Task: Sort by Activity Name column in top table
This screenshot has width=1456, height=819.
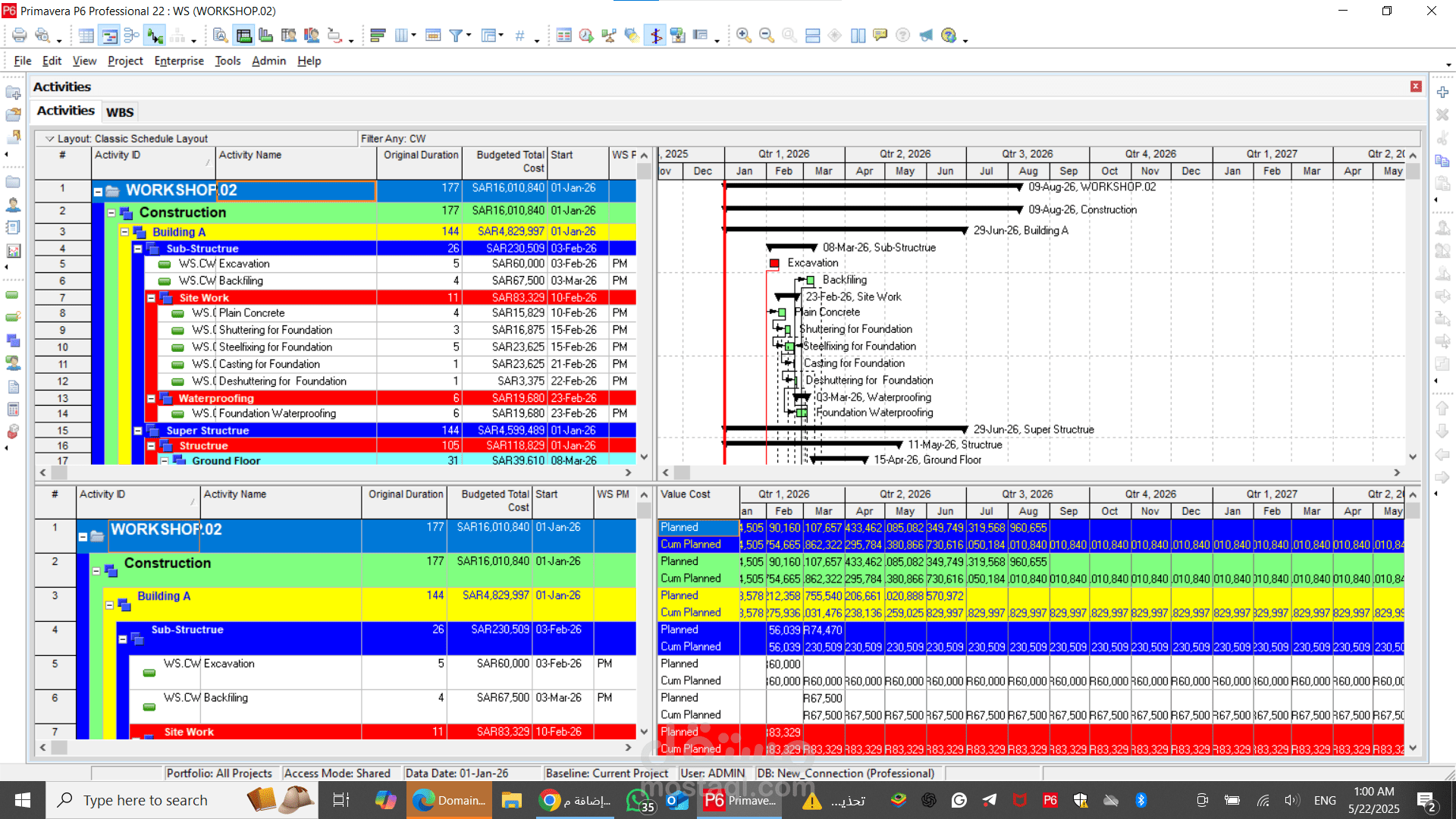Action: [296, 162]
